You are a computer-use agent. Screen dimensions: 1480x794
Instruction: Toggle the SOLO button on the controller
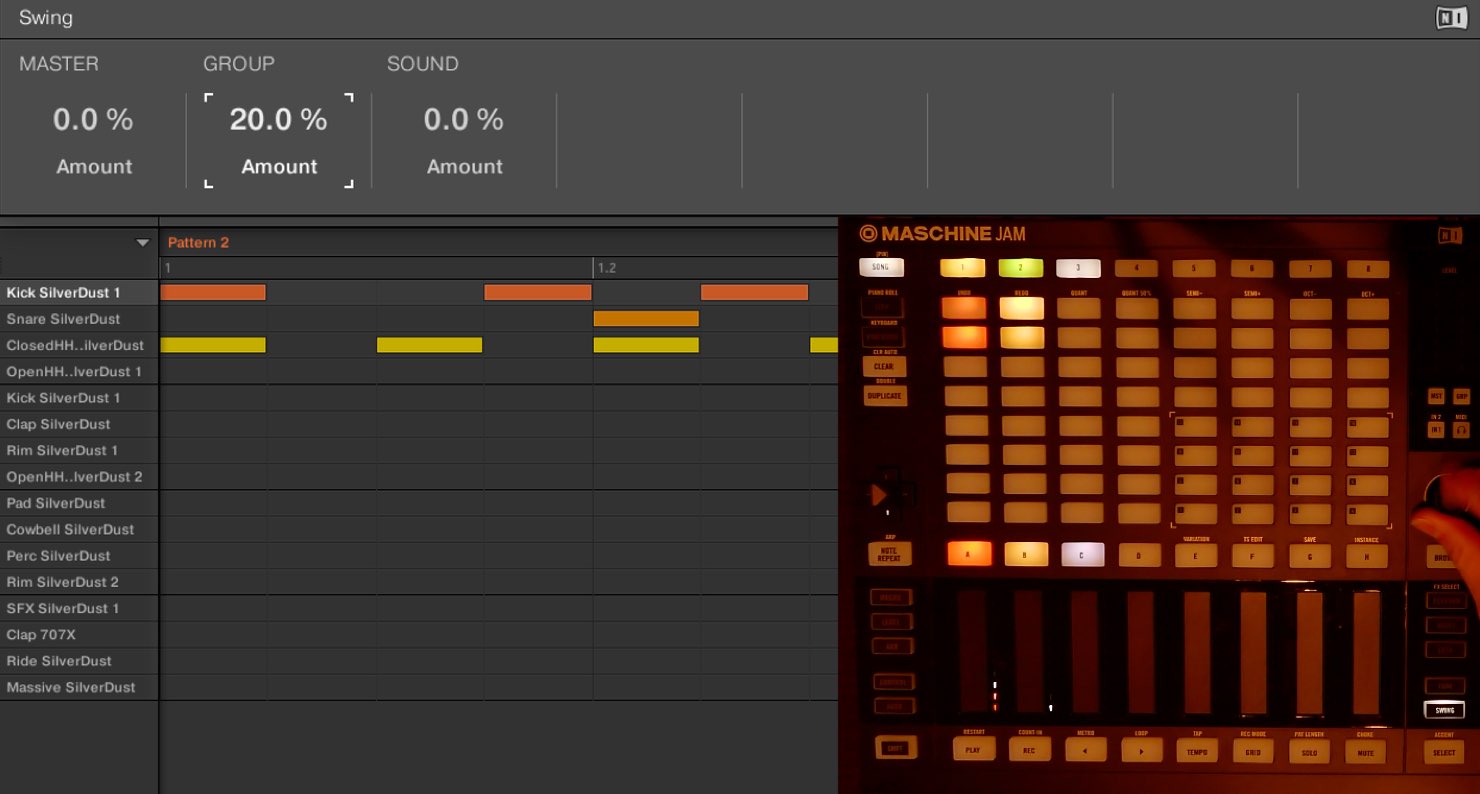[x=1308, y=751]
